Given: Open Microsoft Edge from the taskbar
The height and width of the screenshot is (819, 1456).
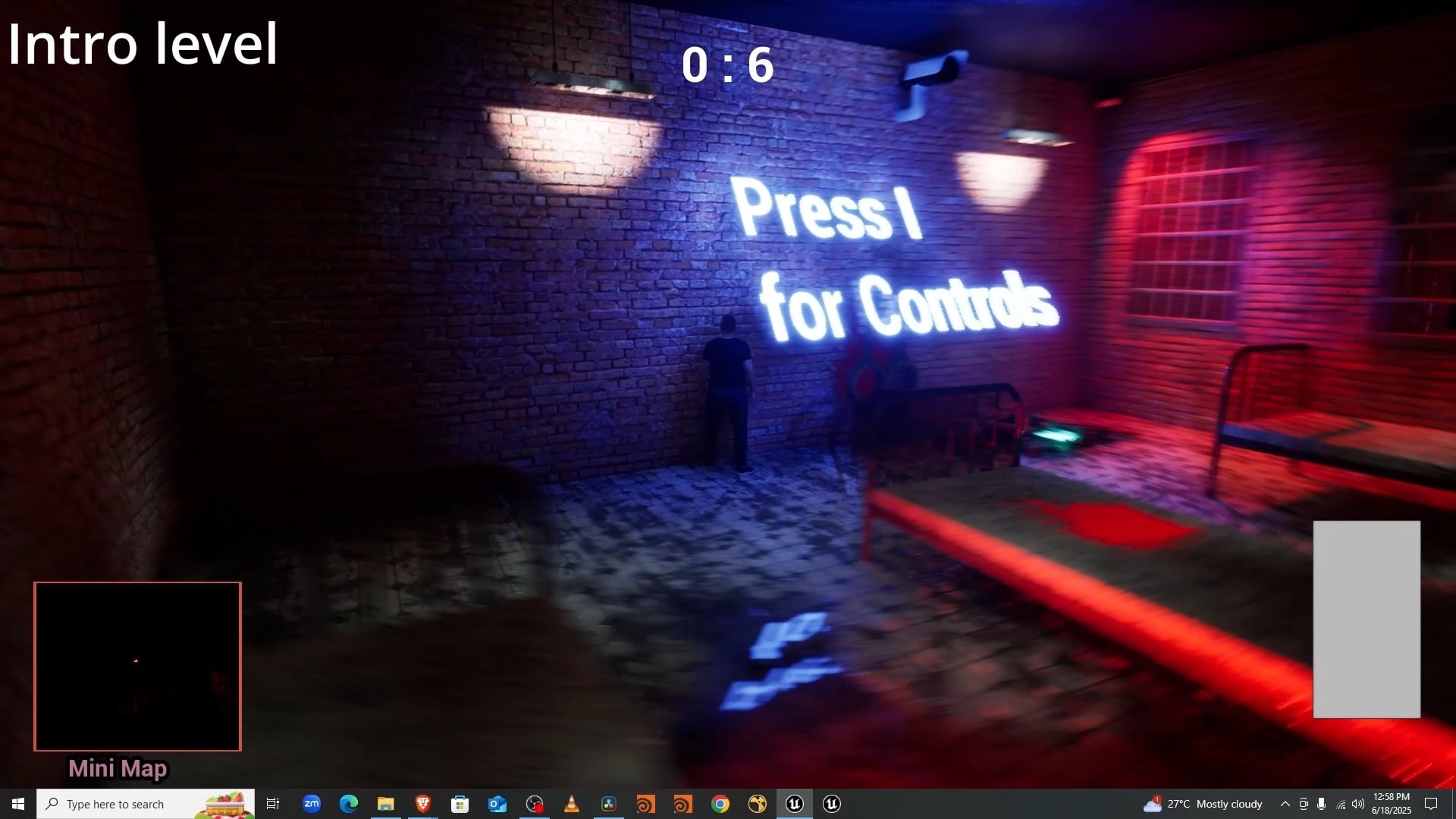Looking at the screenshot, I should pyautogui.click(x=349, y=804).
